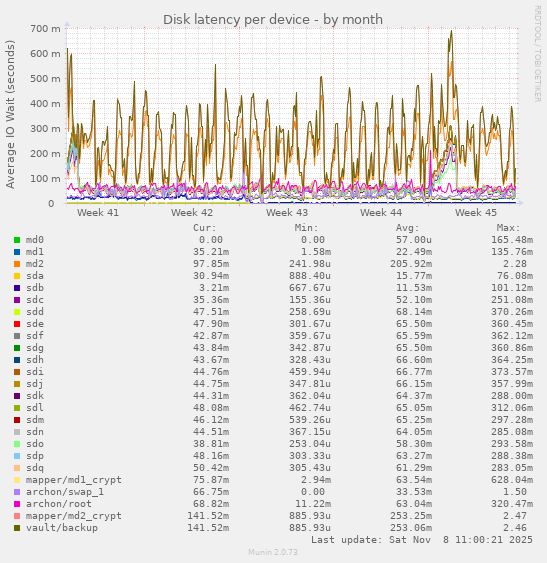
Task: Select the sdj legend label
Action: tap(35, 384)
